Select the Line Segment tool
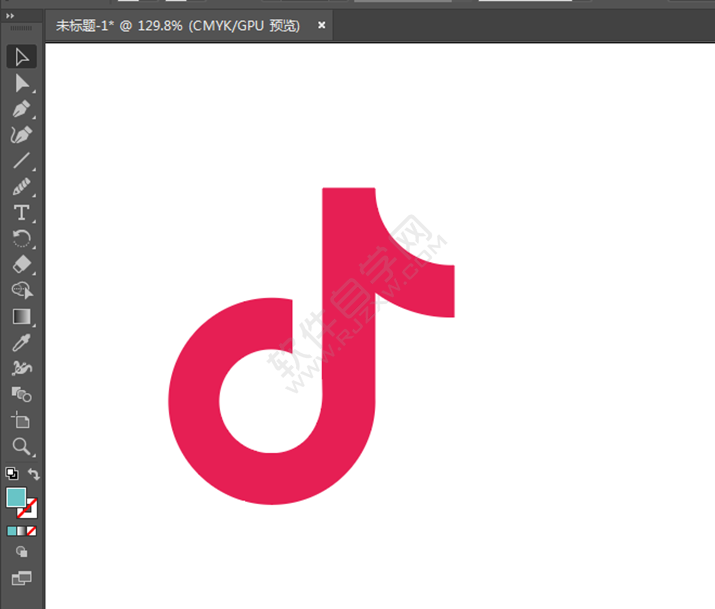 21,161
